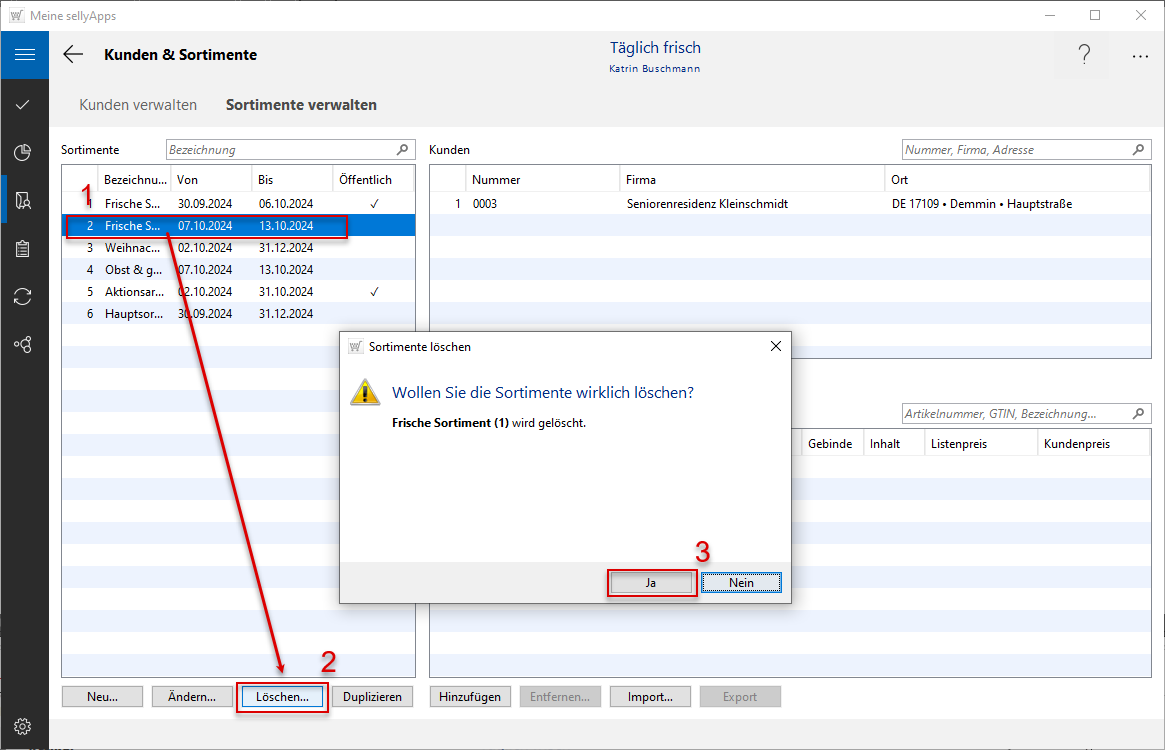
Task: Click the Duplizieren button
Action: tap(373, 697)
